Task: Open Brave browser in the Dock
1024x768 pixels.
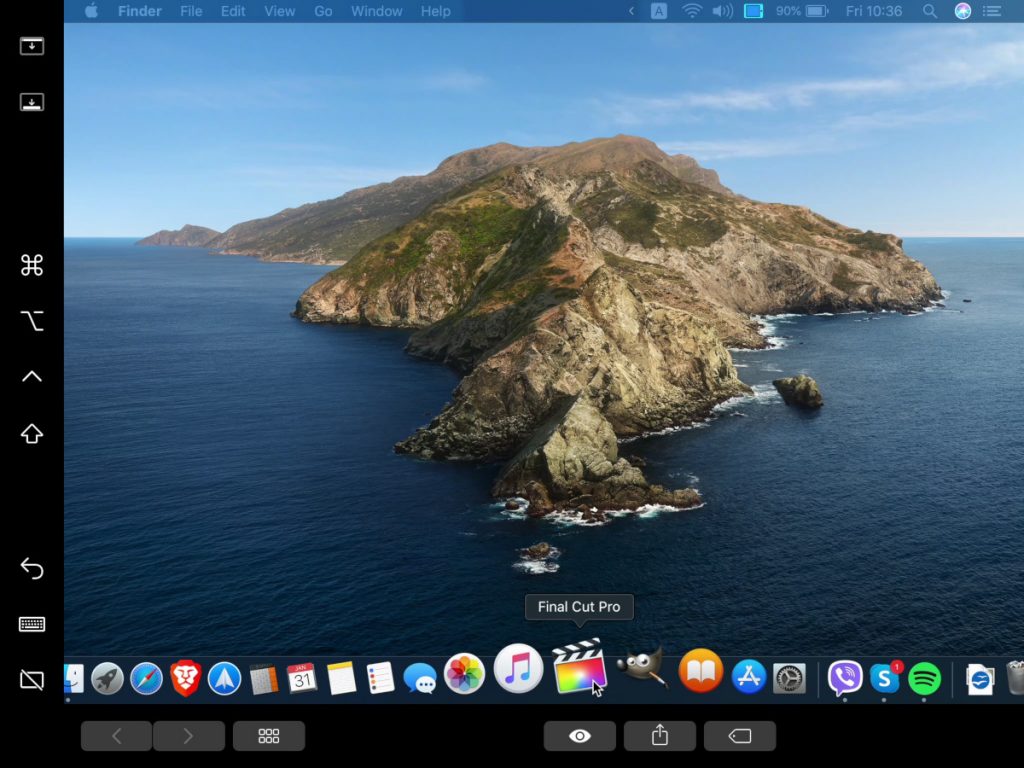Action: click(x=185, y=679)
